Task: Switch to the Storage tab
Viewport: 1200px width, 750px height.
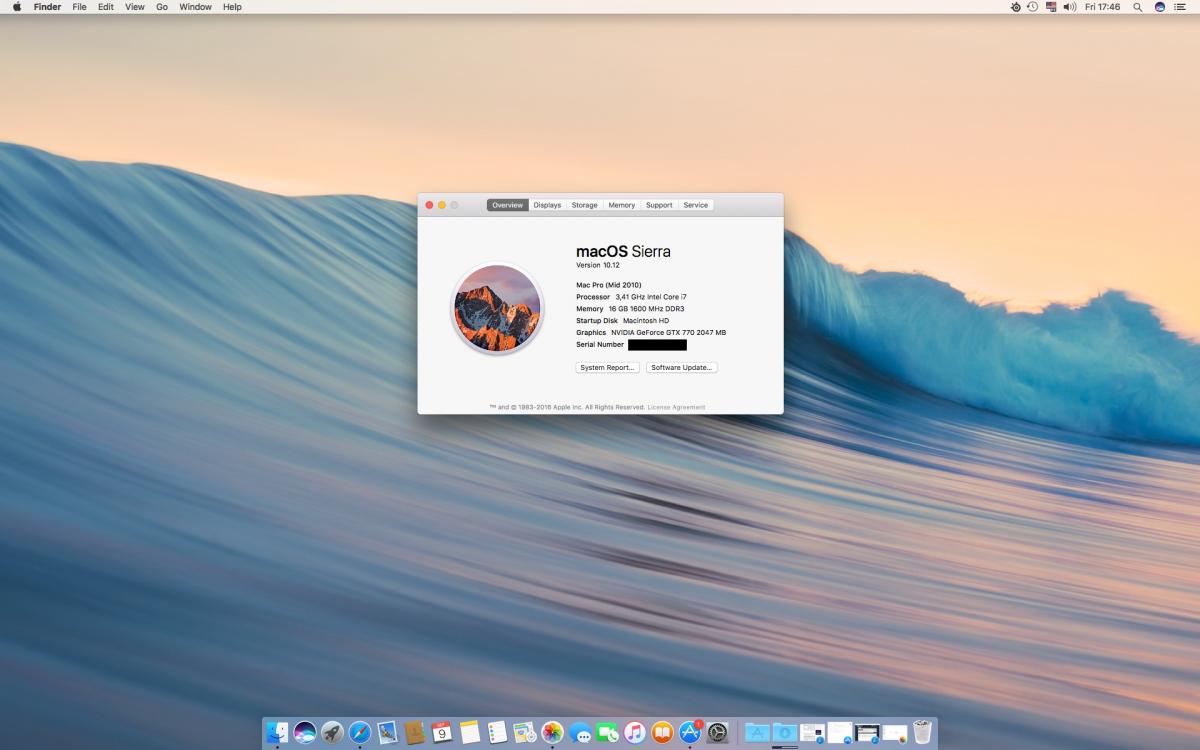Action: pos(585,205)
